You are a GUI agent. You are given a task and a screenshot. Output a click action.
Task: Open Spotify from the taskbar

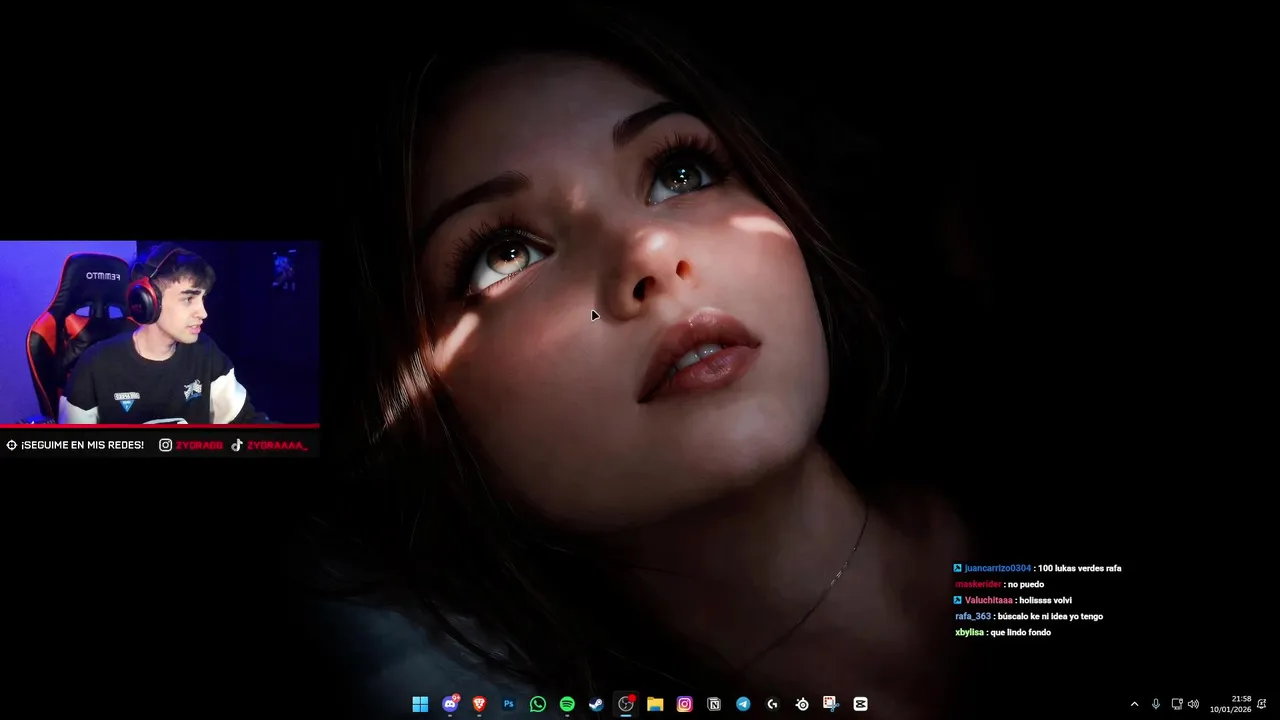(567, 704)
